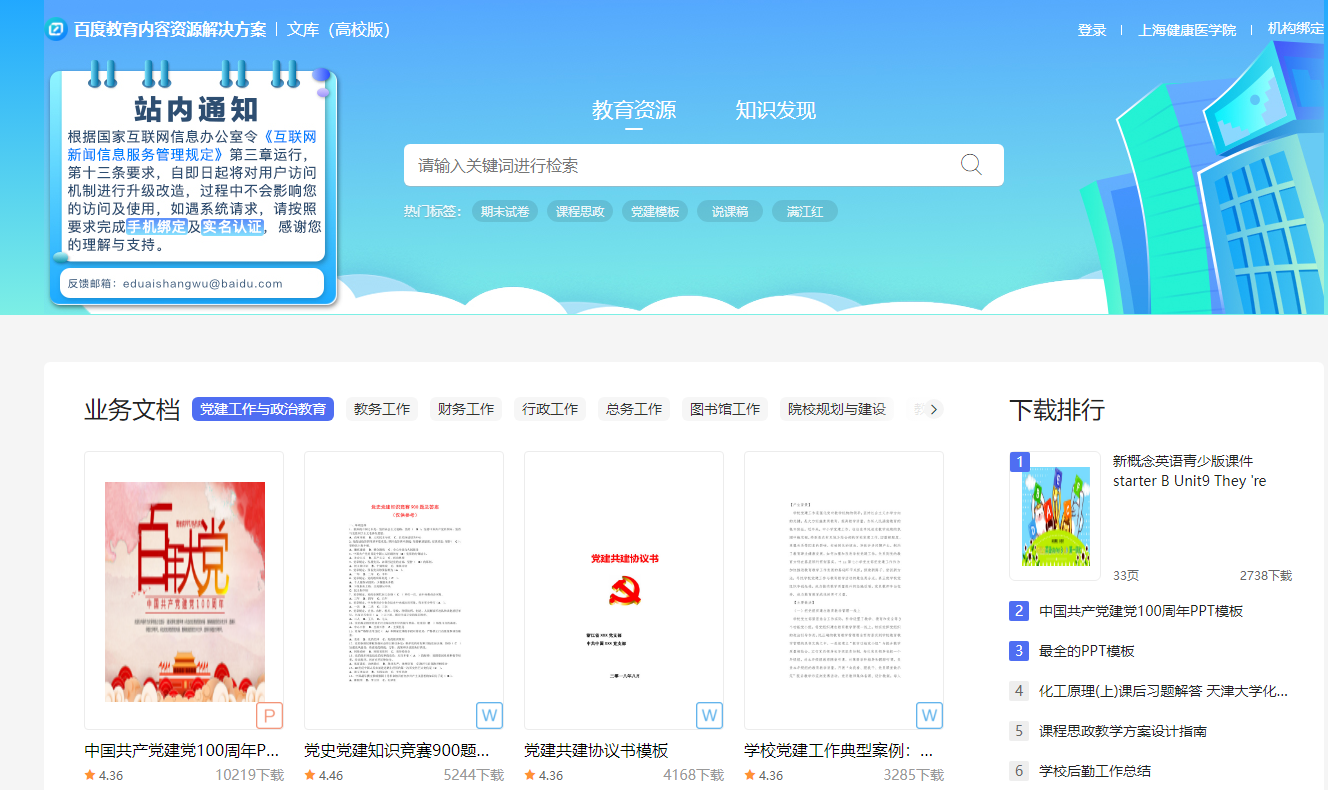Viewport: 1328px width, 790px height.
Task: Switch to the 知识发现 tab
Action: tap(775, 110)
